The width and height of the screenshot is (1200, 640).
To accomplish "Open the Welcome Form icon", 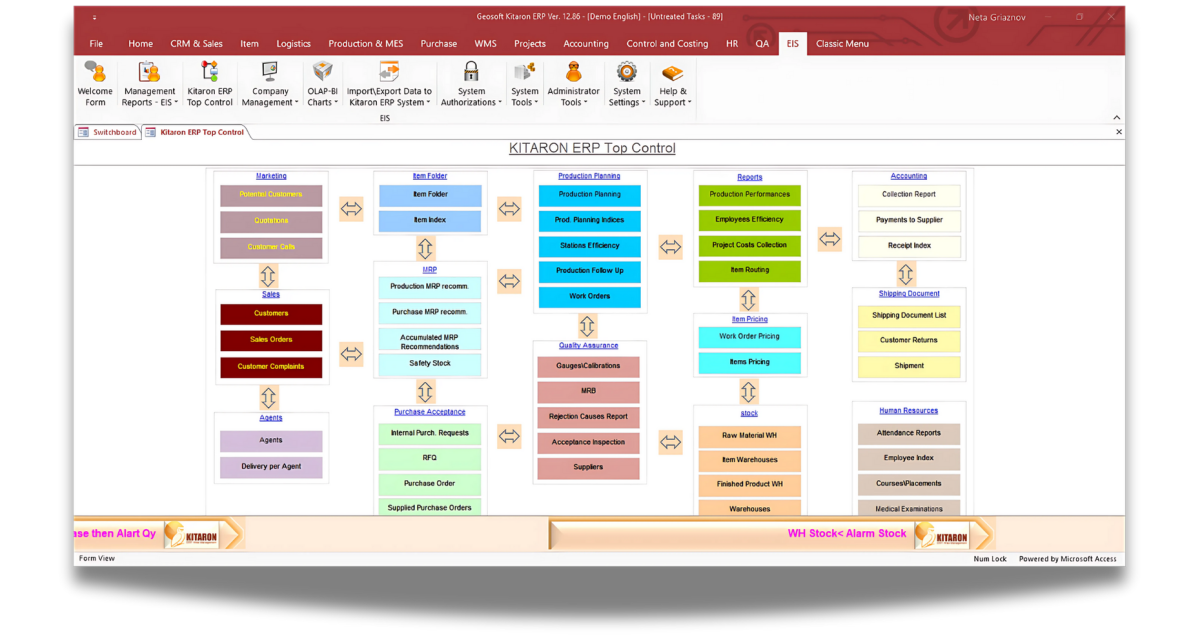I will 95,73.
